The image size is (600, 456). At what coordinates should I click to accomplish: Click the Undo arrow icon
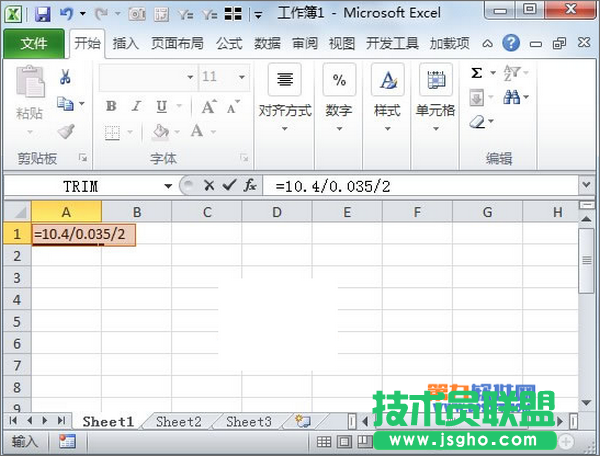coord(67,14)
